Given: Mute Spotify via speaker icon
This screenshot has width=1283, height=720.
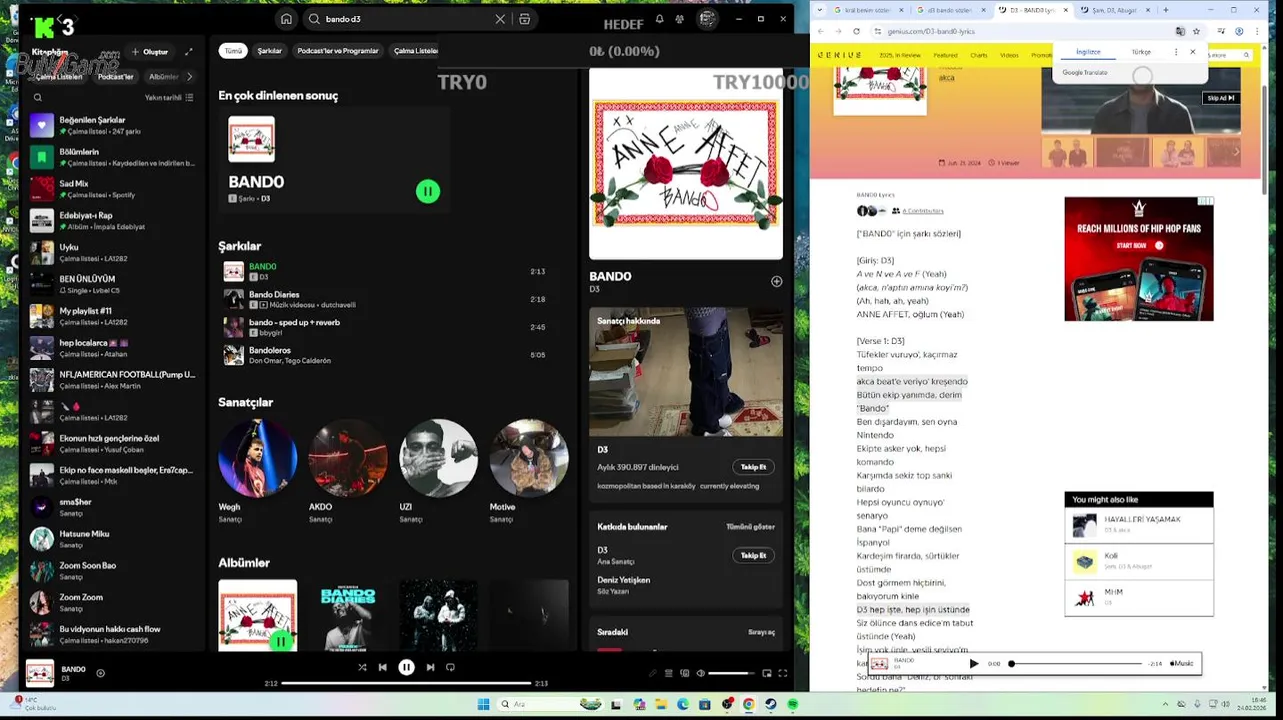Looking at the screenshot, I should pos(700,673).
